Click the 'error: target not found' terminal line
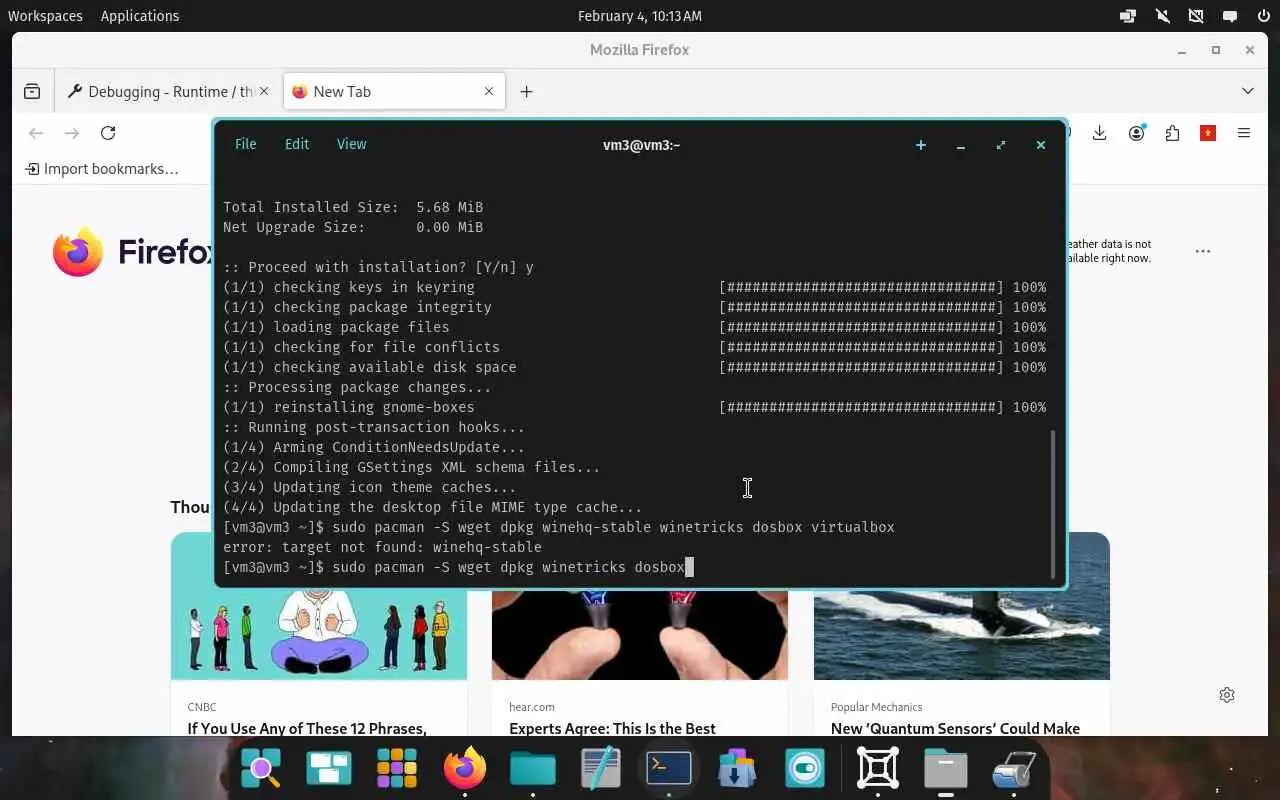The image size is (1280, 800). pos(382,547)
